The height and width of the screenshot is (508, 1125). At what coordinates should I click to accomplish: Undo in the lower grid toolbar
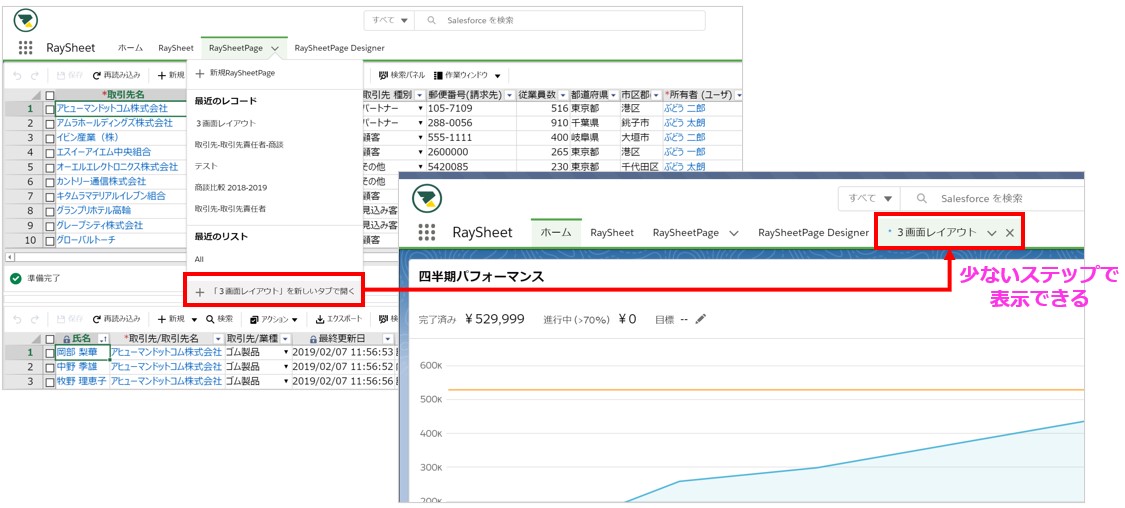[x=18, y=319]
